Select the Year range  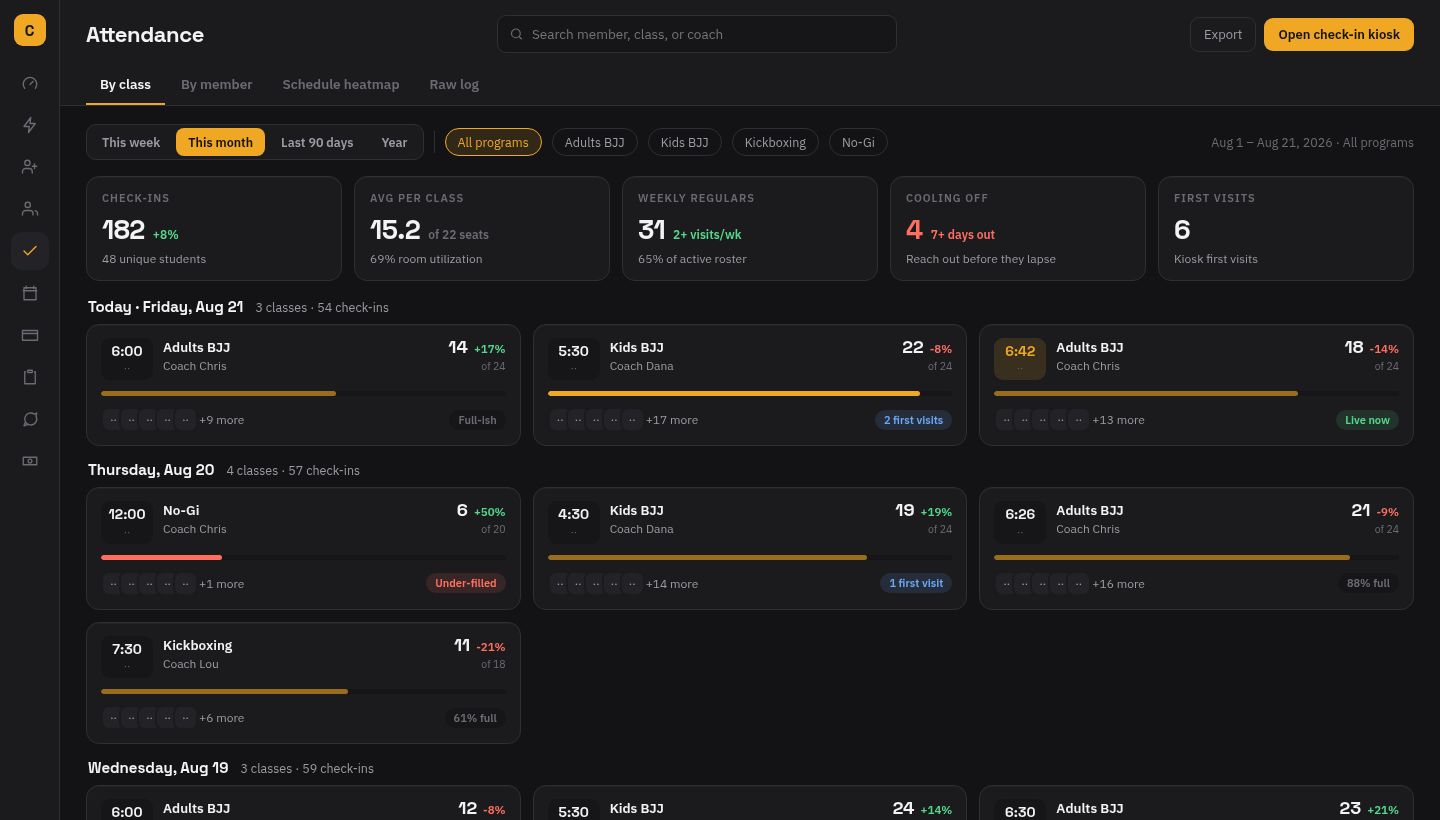[x=394, y=142]
